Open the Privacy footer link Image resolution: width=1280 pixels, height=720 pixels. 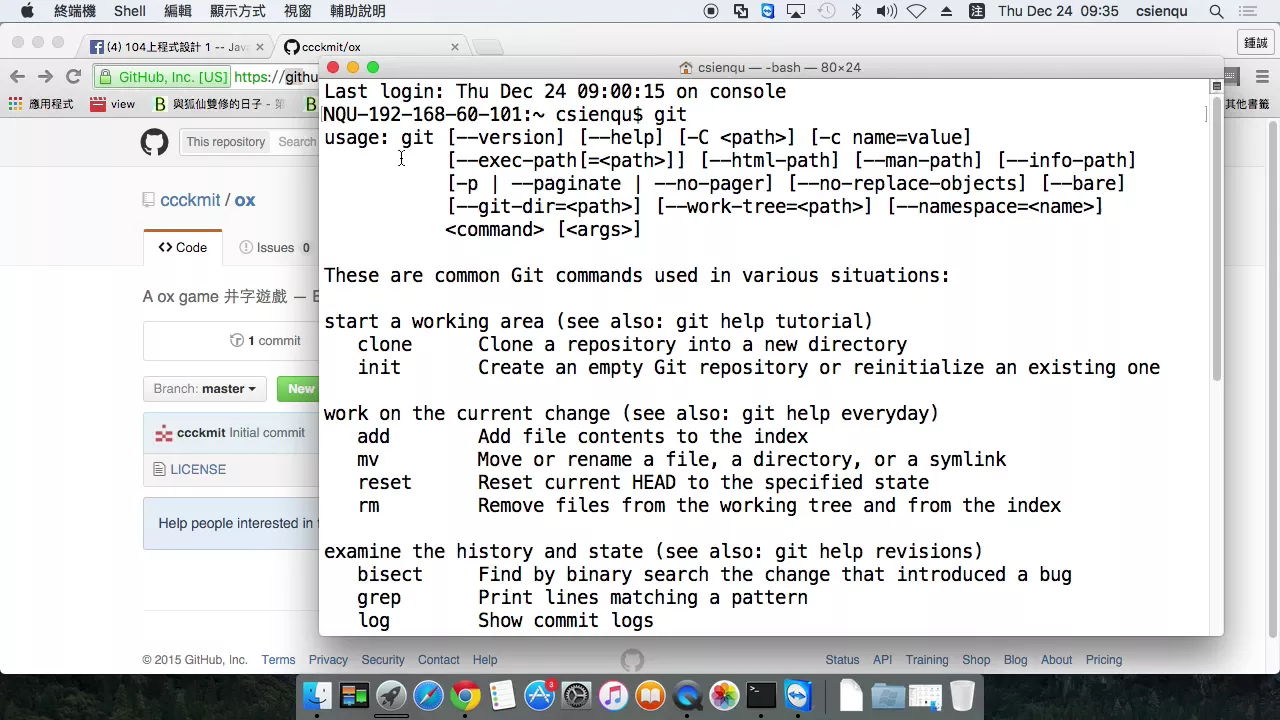[328, 660]
